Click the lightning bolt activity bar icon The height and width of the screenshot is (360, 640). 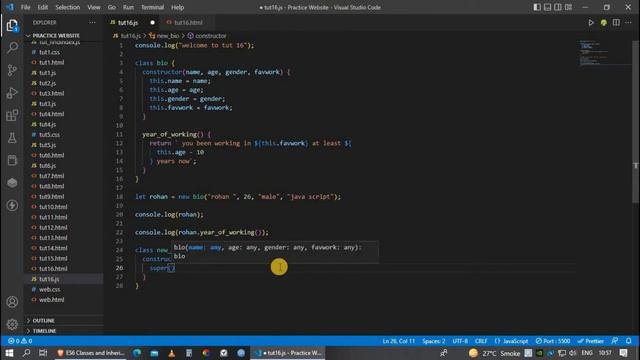12,205
